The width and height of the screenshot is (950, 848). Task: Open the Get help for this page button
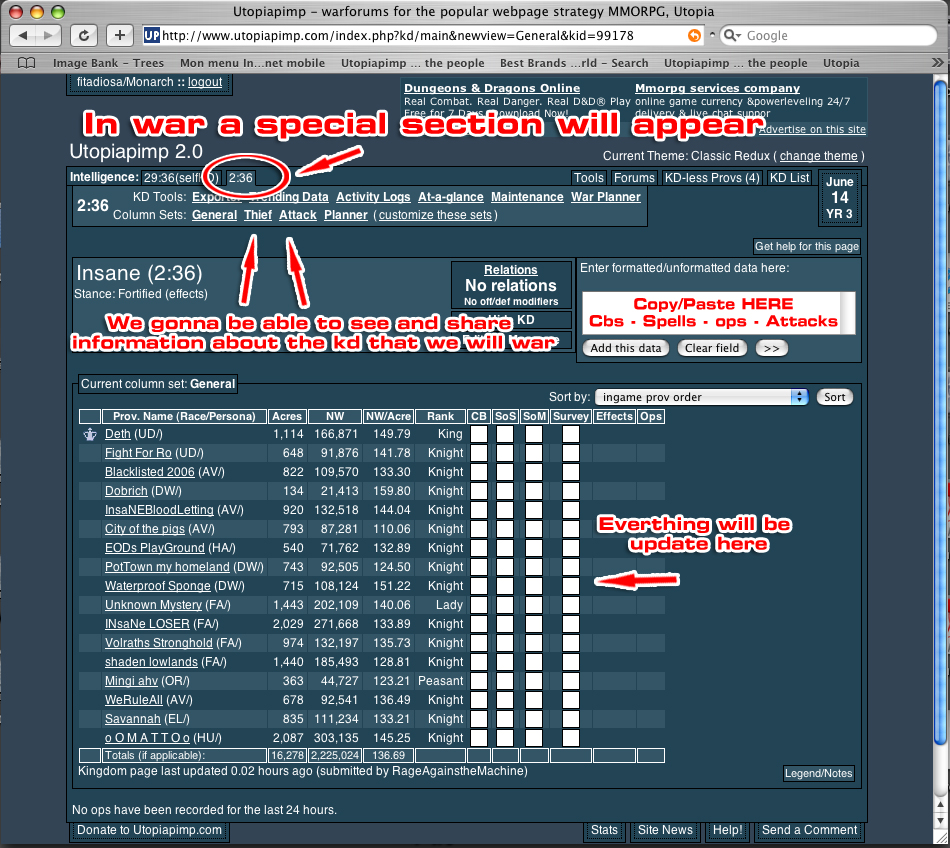point(806,247)
